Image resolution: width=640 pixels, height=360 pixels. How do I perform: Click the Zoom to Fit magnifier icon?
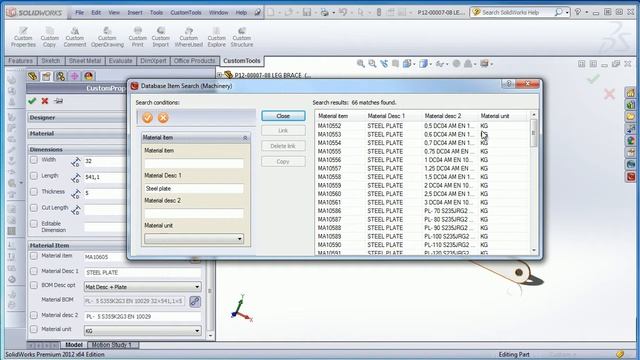pos(360,64)
